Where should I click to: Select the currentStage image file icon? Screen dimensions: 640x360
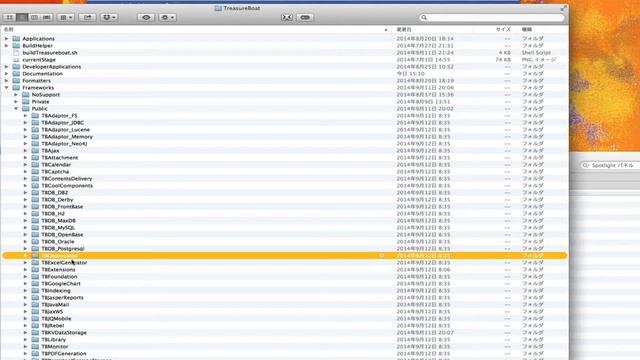click(x=16, y=60)
